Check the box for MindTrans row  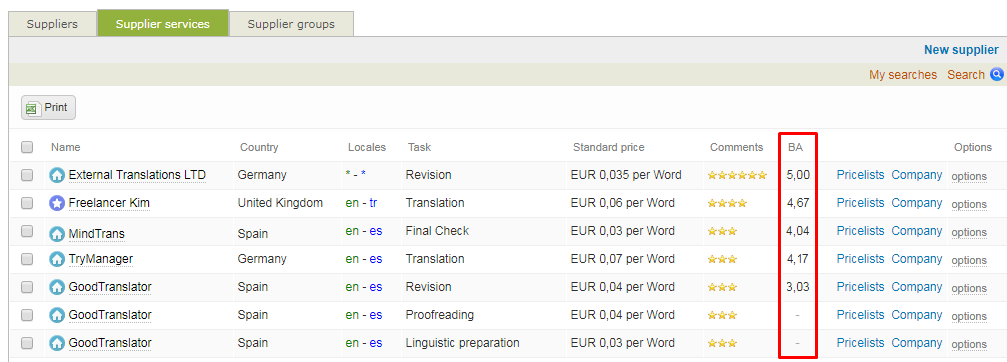(x=27, y=231)
